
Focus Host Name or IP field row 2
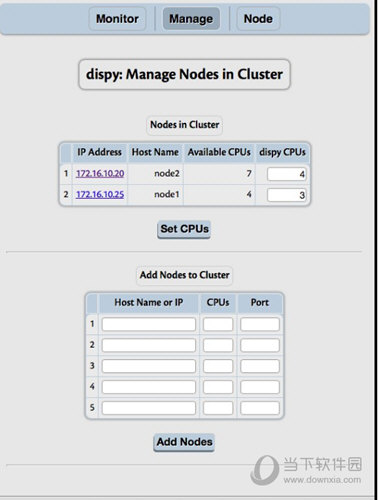tap(149, 345)
